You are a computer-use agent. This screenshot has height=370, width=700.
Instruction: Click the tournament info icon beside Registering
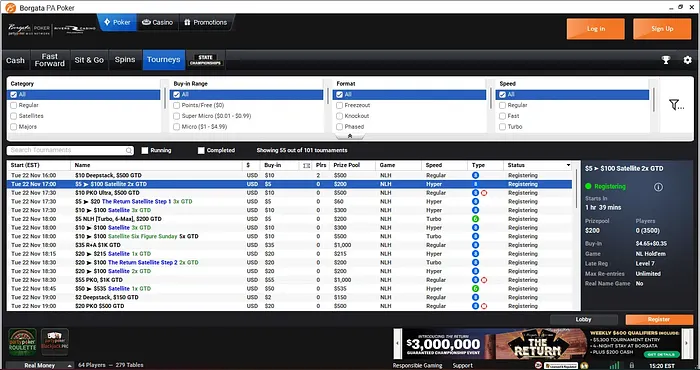tap(658, 187)
